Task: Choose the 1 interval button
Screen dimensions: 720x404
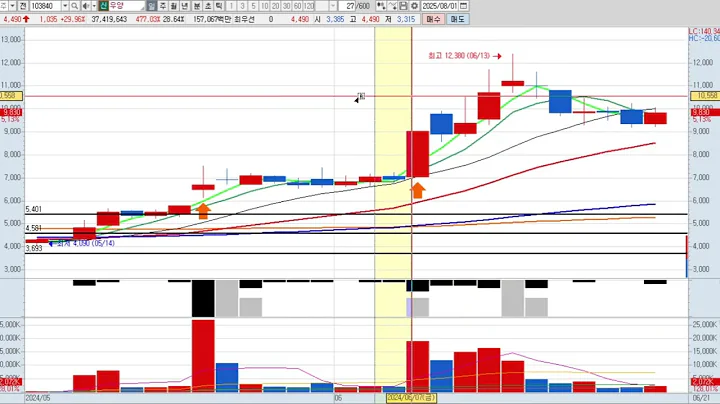Action: (231, 6)
